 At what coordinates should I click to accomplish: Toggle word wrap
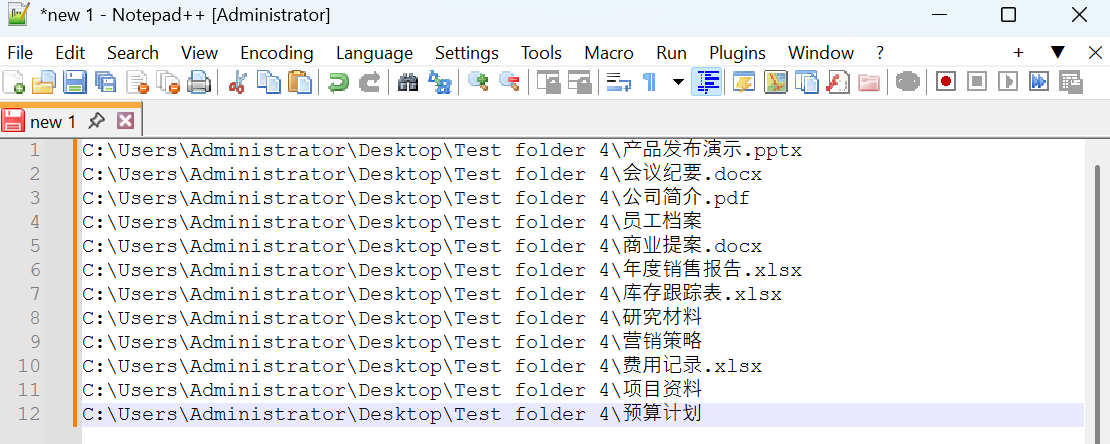click(619, 82)
